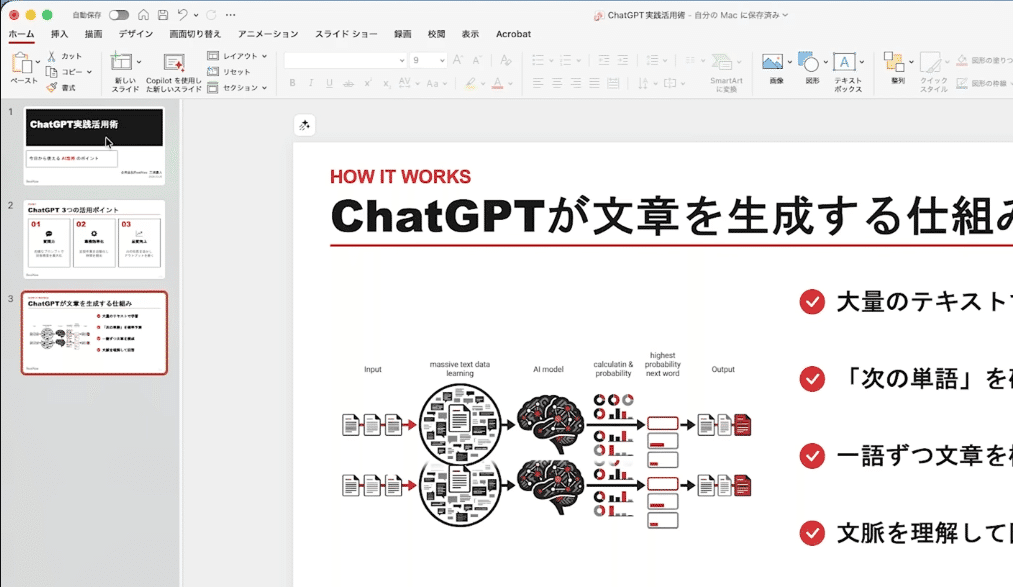
Task: Expand the New Slide dropdown arrow
Action: [x=139, y=62]
